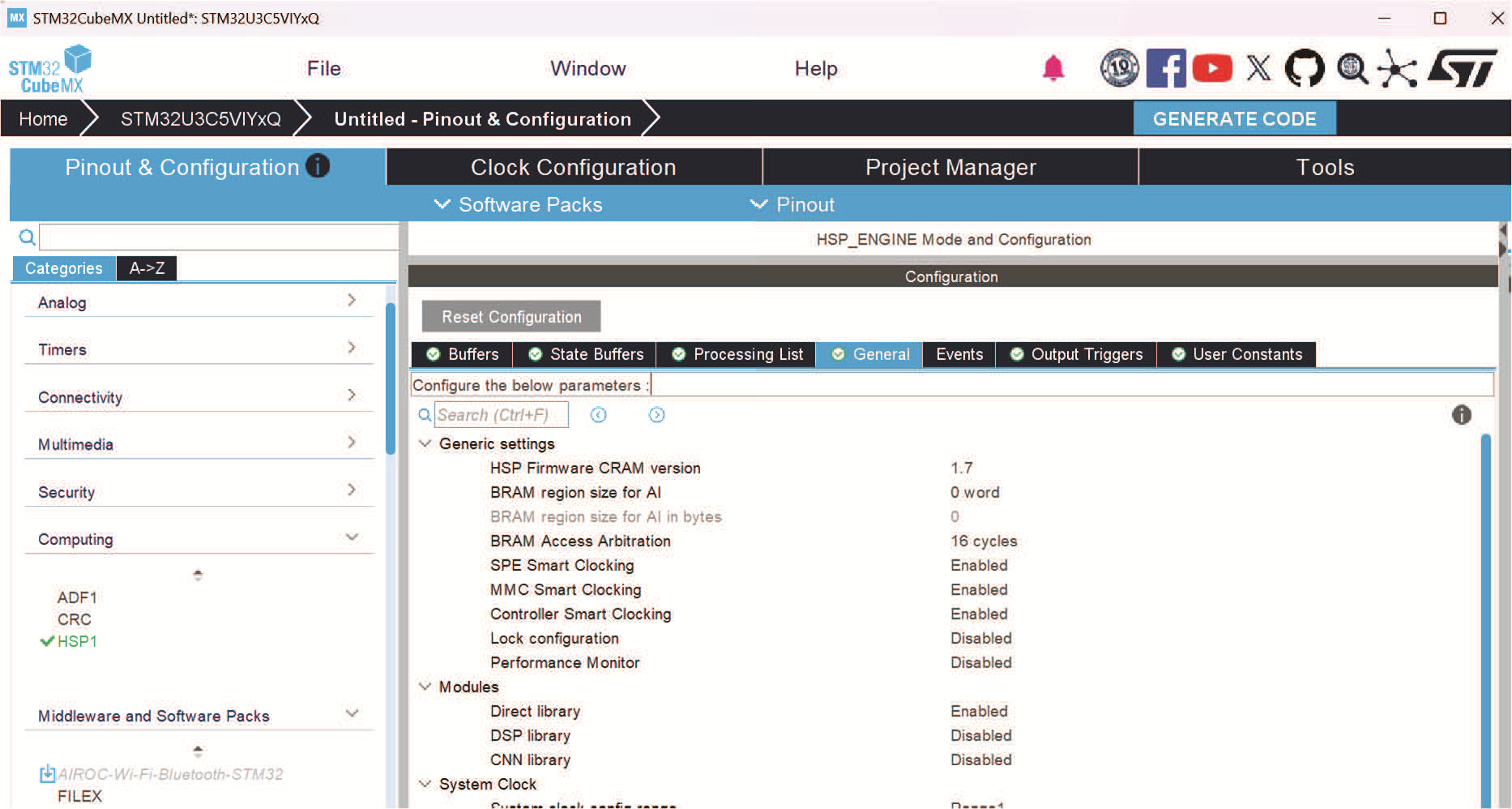Expand the Timers category
1512x809 pixels.
pos(352,347)
